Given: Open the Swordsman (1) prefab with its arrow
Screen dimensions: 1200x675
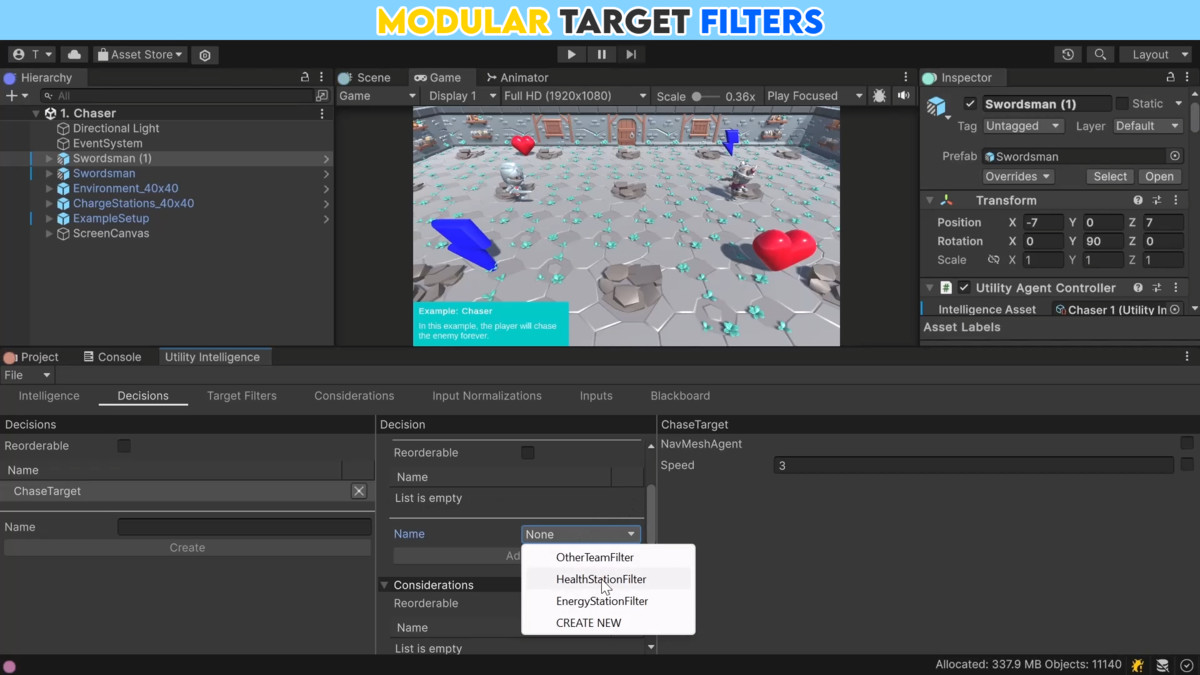Looking at the screenshot, I should (326, 159).
